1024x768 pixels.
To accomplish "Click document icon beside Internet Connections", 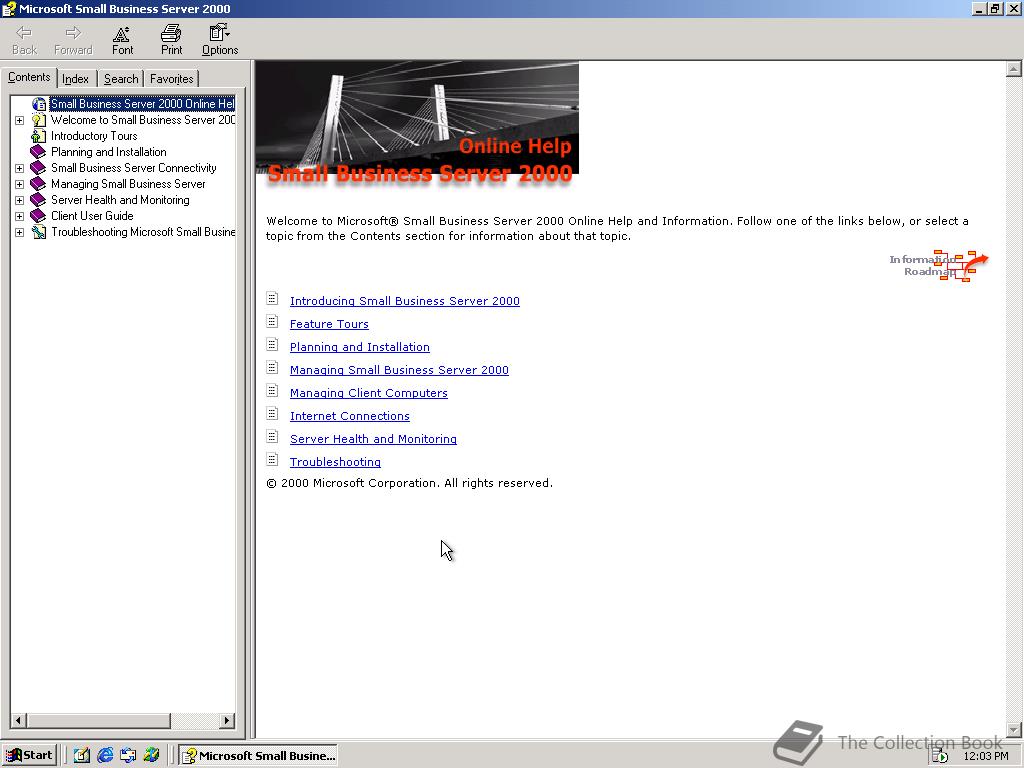I will (x=272, y=413).
